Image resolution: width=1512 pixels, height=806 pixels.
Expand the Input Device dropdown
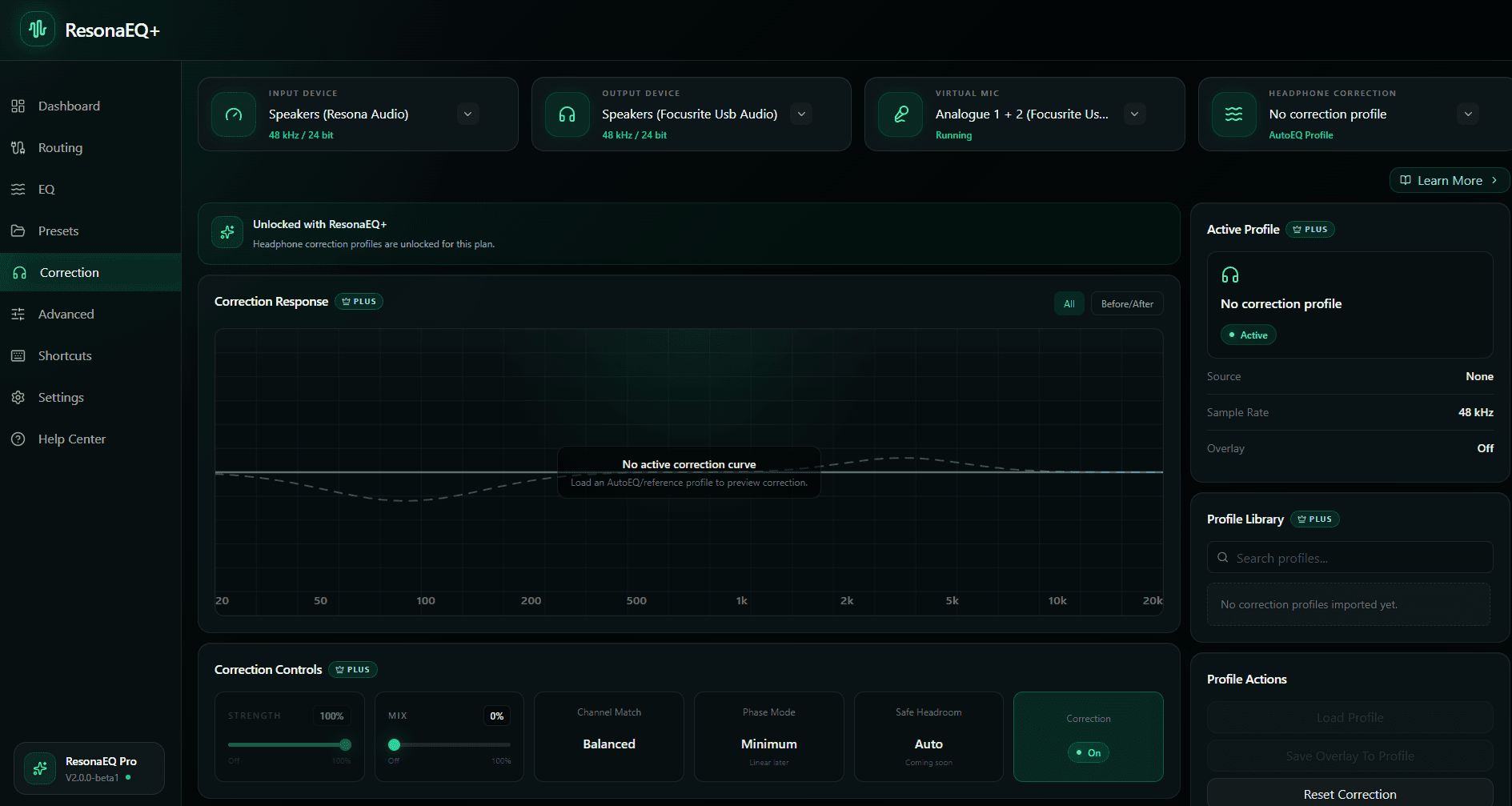(x=468, y=114)
